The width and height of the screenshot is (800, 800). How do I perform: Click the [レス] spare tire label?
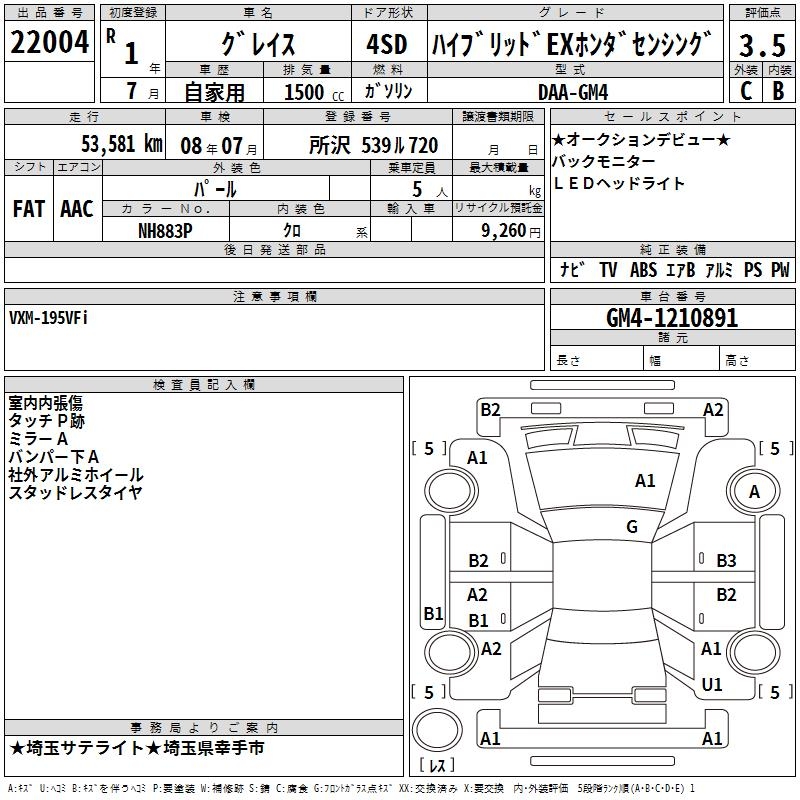(x=437, y=765)
